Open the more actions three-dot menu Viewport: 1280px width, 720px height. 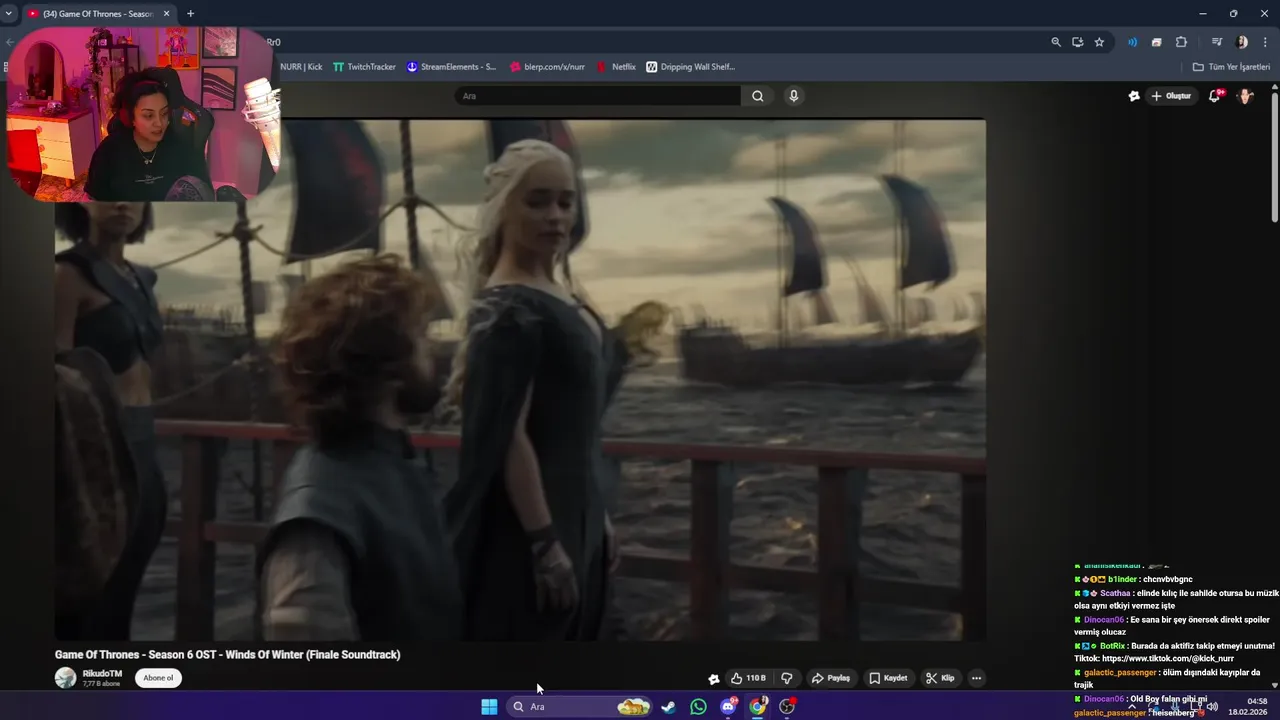point(977,678)
